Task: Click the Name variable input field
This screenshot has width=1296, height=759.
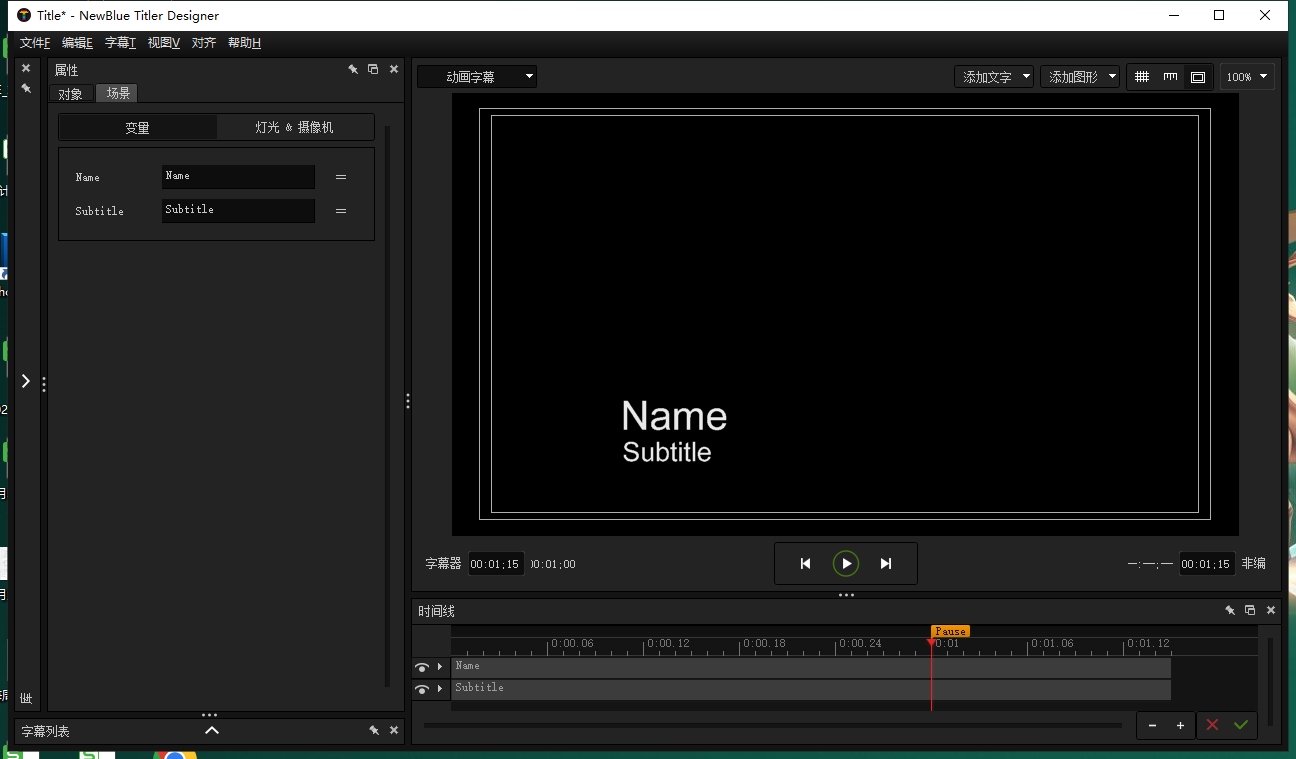Action: click(238, 177)
